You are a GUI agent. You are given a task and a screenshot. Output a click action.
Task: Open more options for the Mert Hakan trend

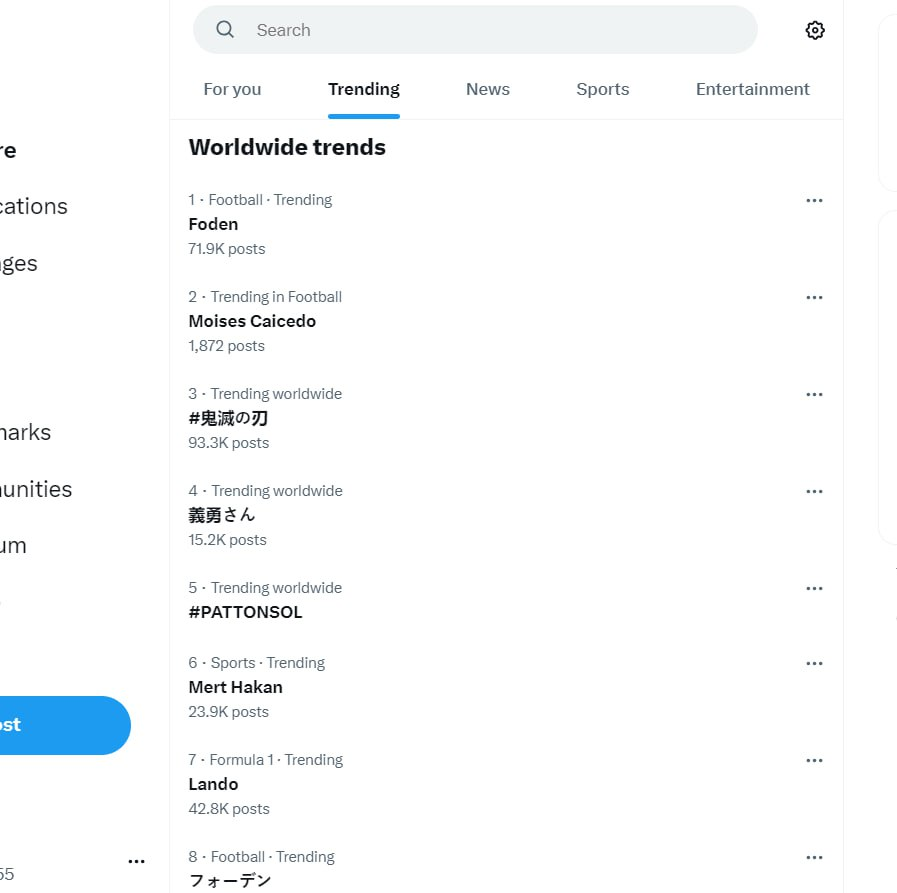pyautogui.click(x=814, y=663)
